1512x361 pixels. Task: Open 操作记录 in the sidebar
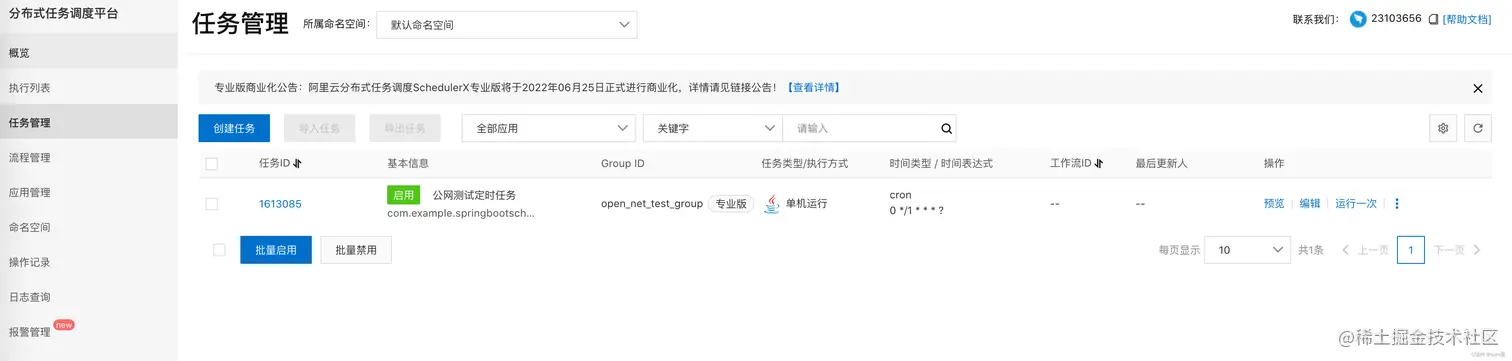coord(88,262)
